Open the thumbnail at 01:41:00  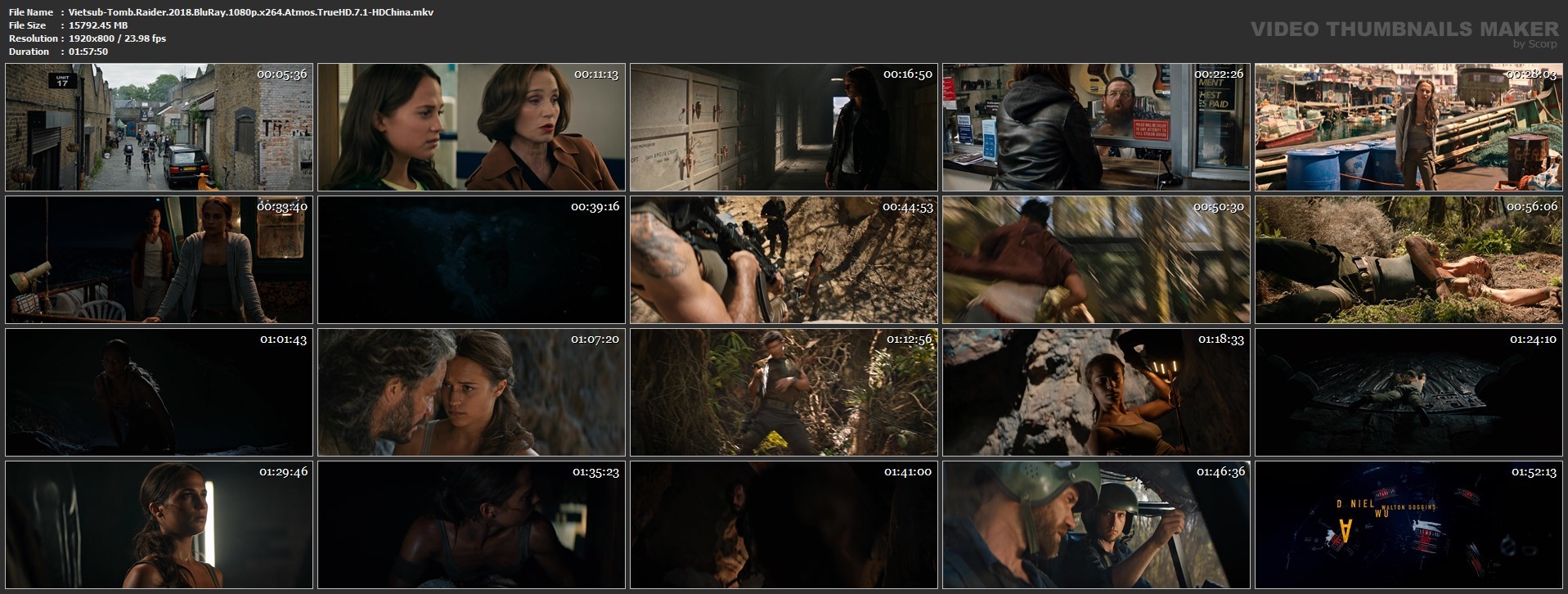784,524
